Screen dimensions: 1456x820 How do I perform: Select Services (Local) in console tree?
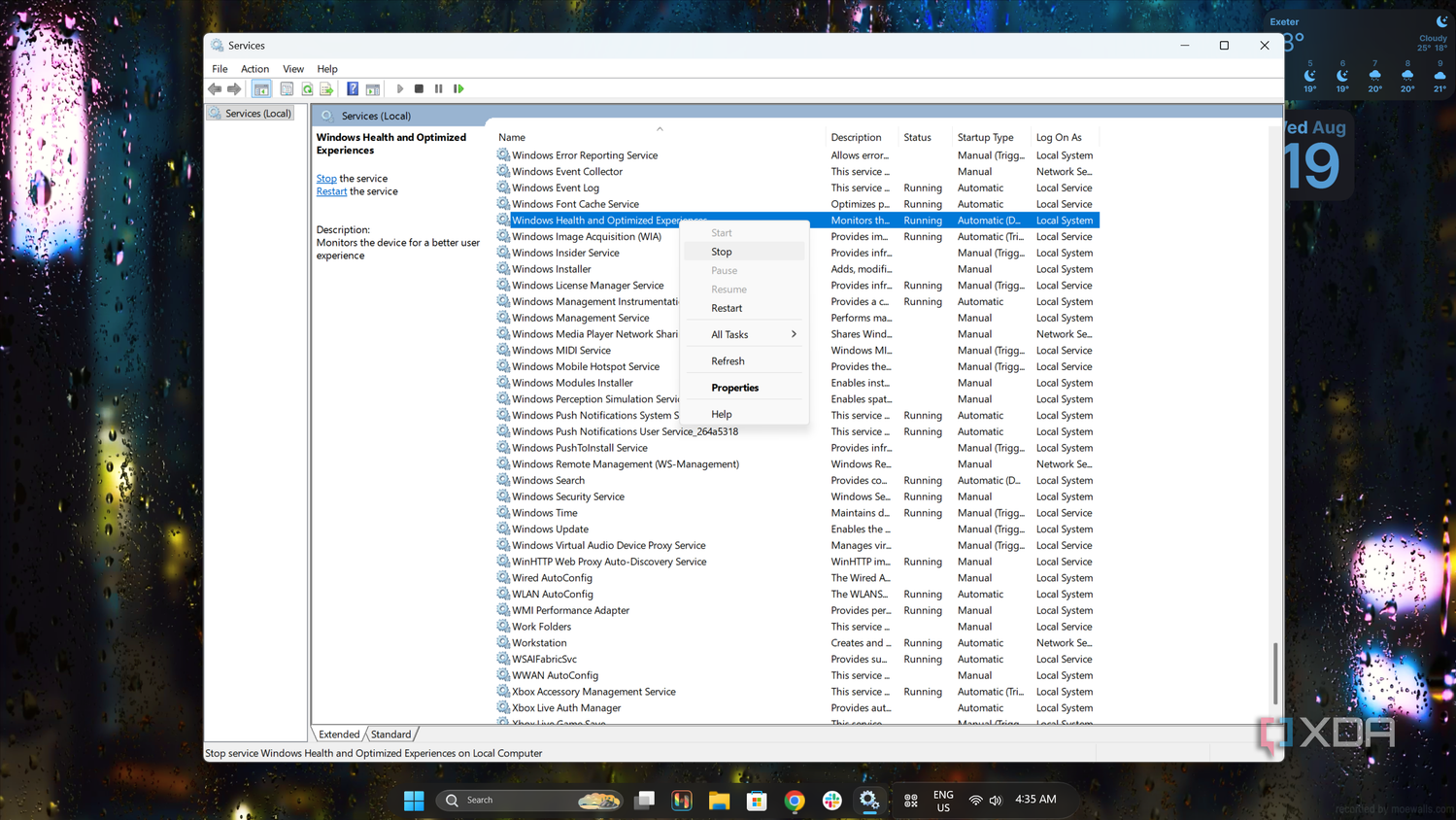(x=251, y=114)
